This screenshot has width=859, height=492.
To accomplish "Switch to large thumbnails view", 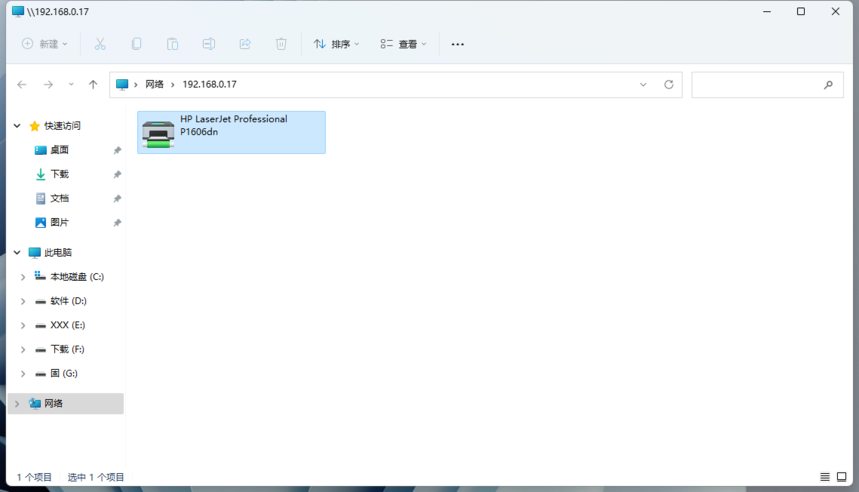I will click(841, 477).
